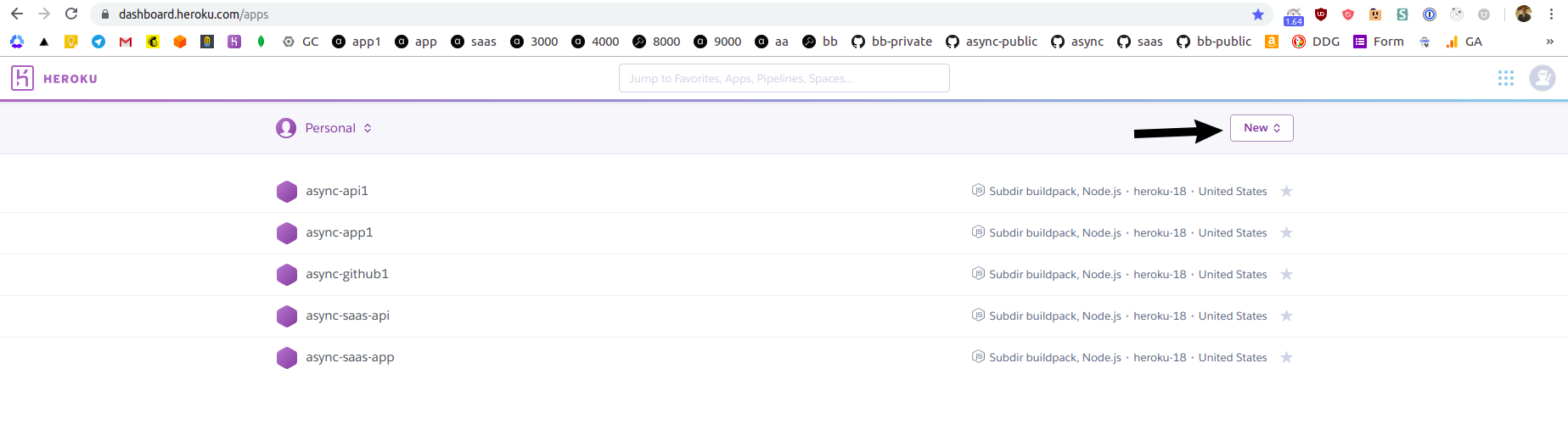The width and height of the screenshot is (1568, 441).
Task: Click United States region on async-saas-app row
Action: coord(1233,358)
